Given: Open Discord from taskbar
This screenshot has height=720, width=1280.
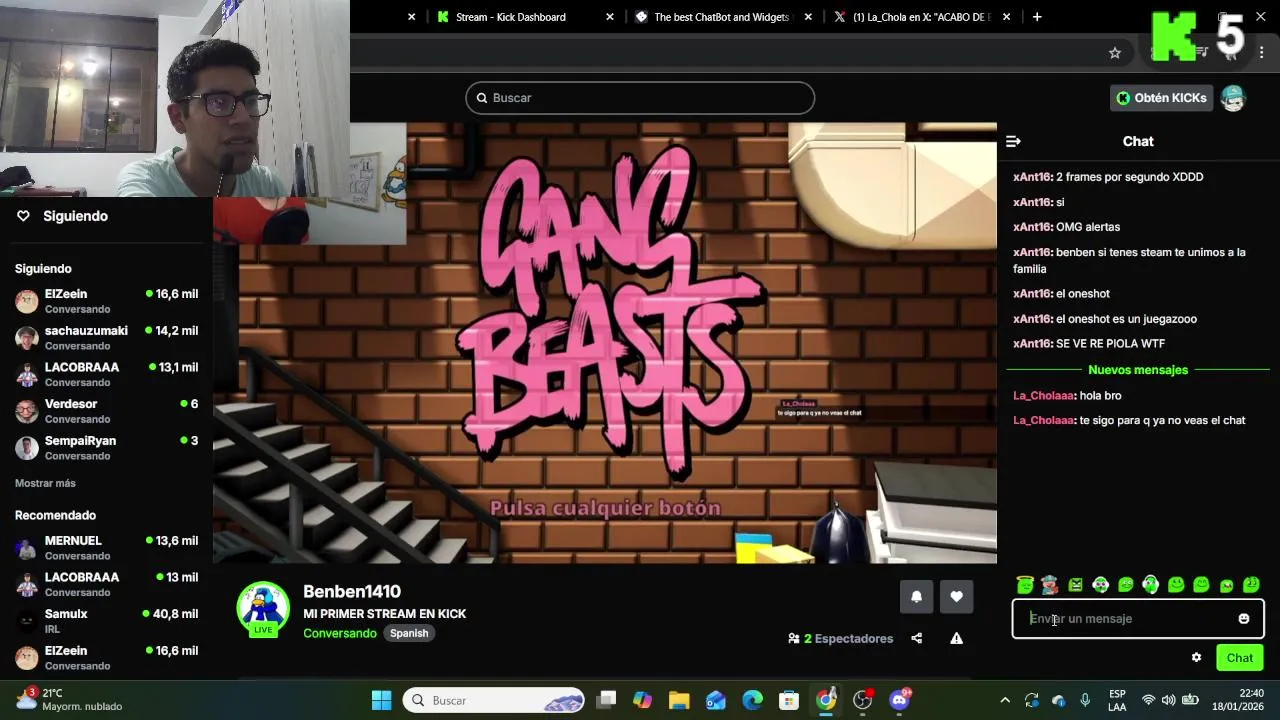Looking at the screenshot, I should [899, 700].
